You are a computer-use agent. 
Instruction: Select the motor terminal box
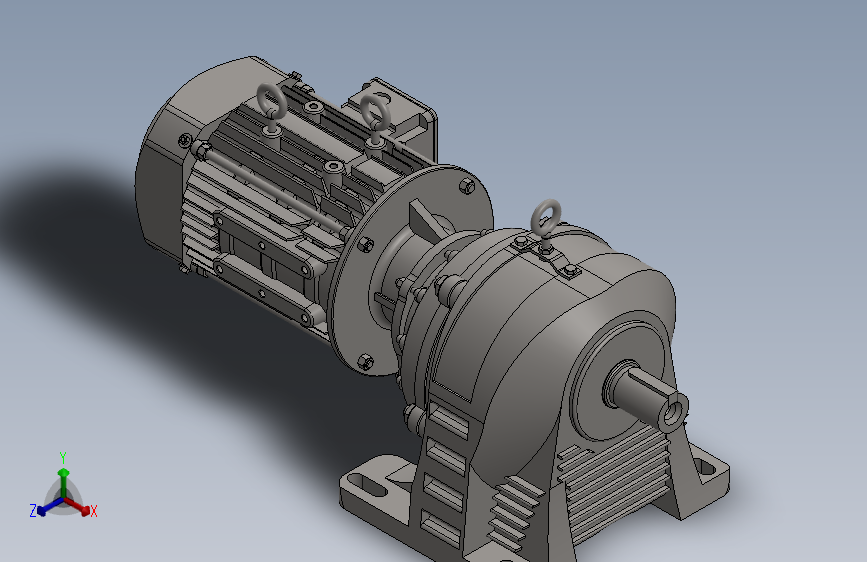pyautogui.click(x=394, y=112)
